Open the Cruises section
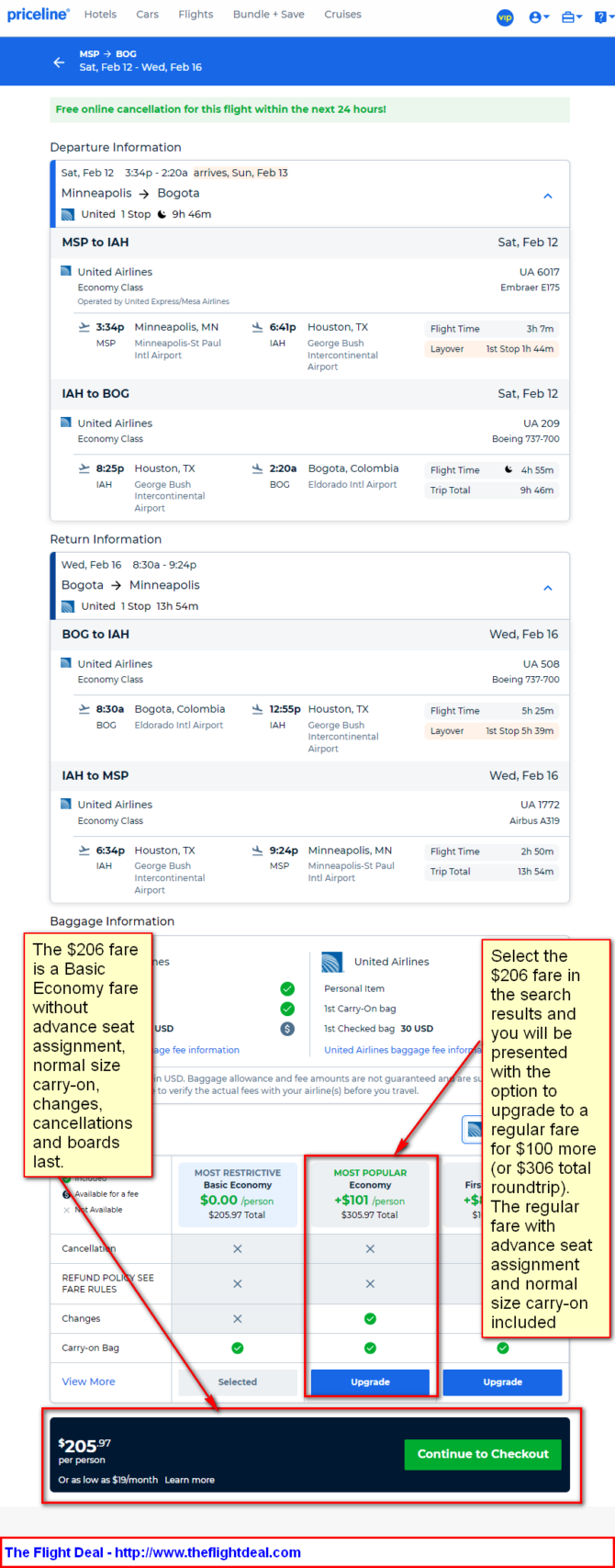This screenshot has height=1568, width=615. 342,15
